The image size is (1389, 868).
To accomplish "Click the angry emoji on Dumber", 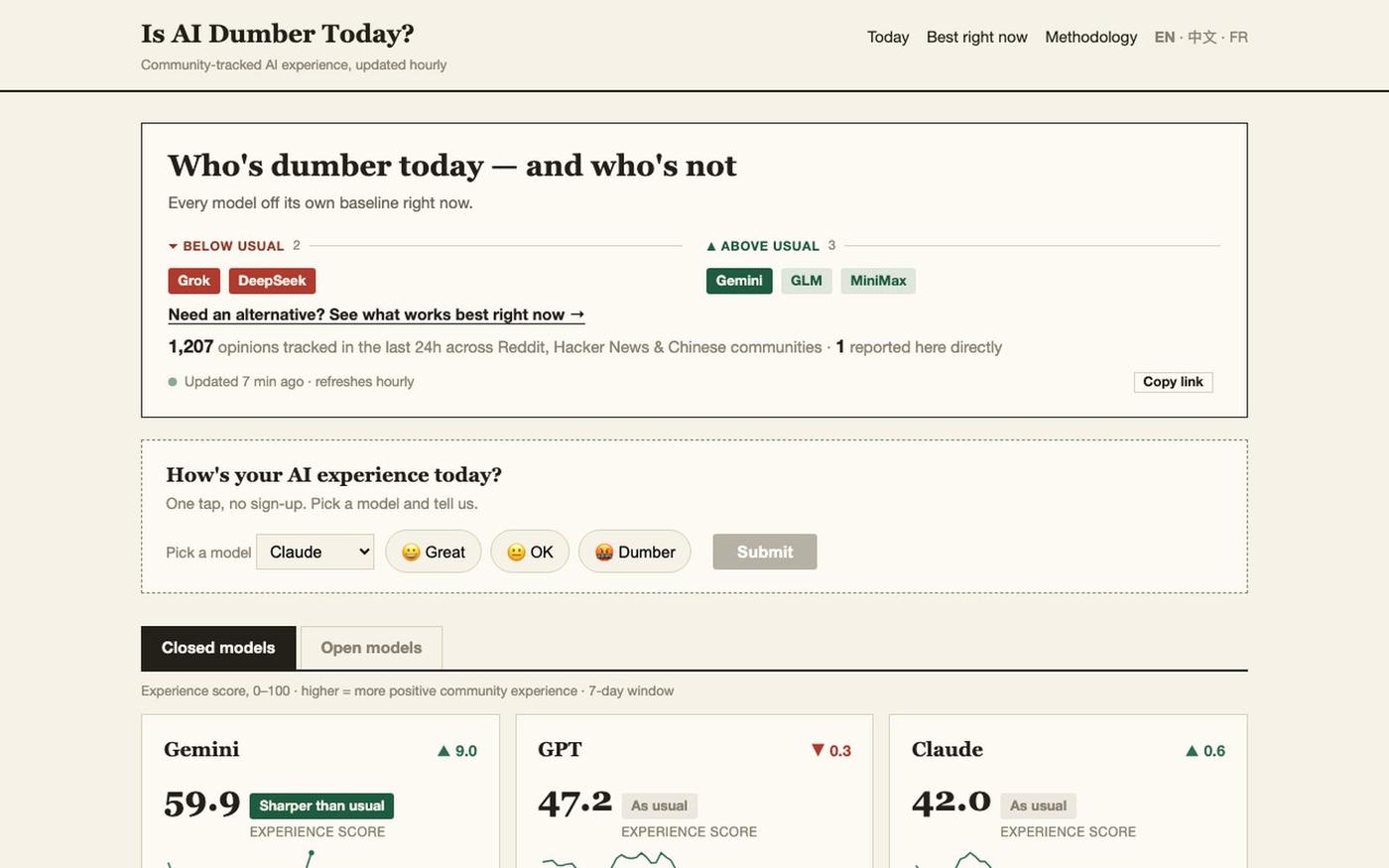I will [x=604, y=553].
